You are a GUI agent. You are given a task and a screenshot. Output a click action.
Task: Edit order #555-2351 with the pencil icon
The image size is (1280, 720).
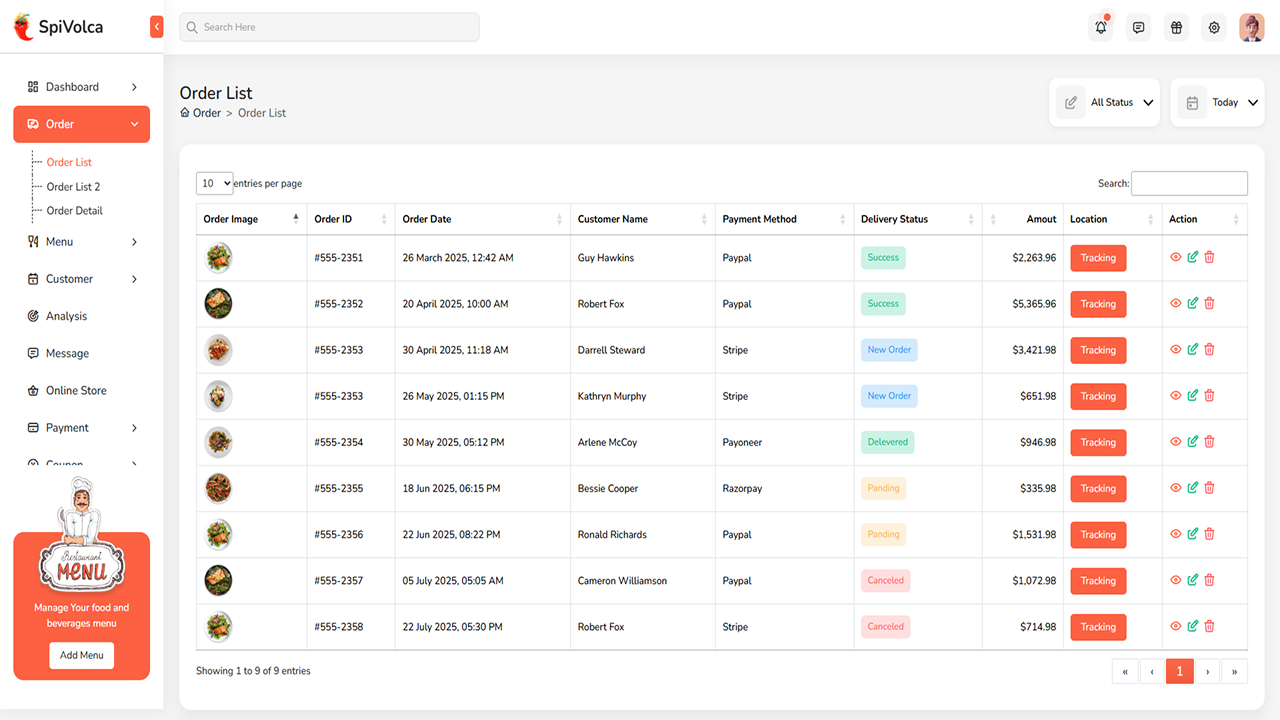[1192, 258]
